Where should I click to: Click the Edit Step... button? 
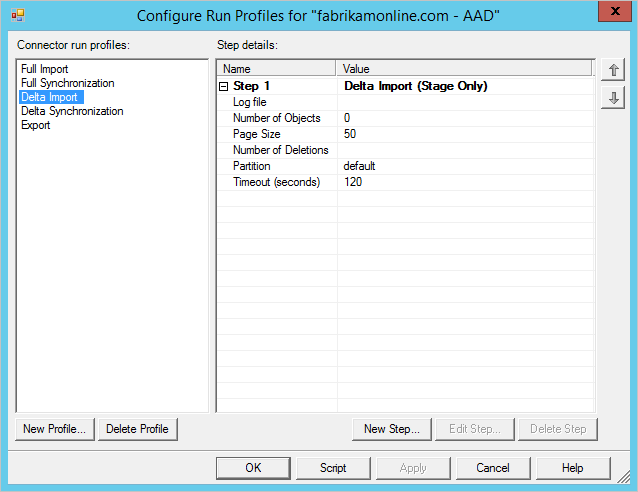tap(474, 429)
